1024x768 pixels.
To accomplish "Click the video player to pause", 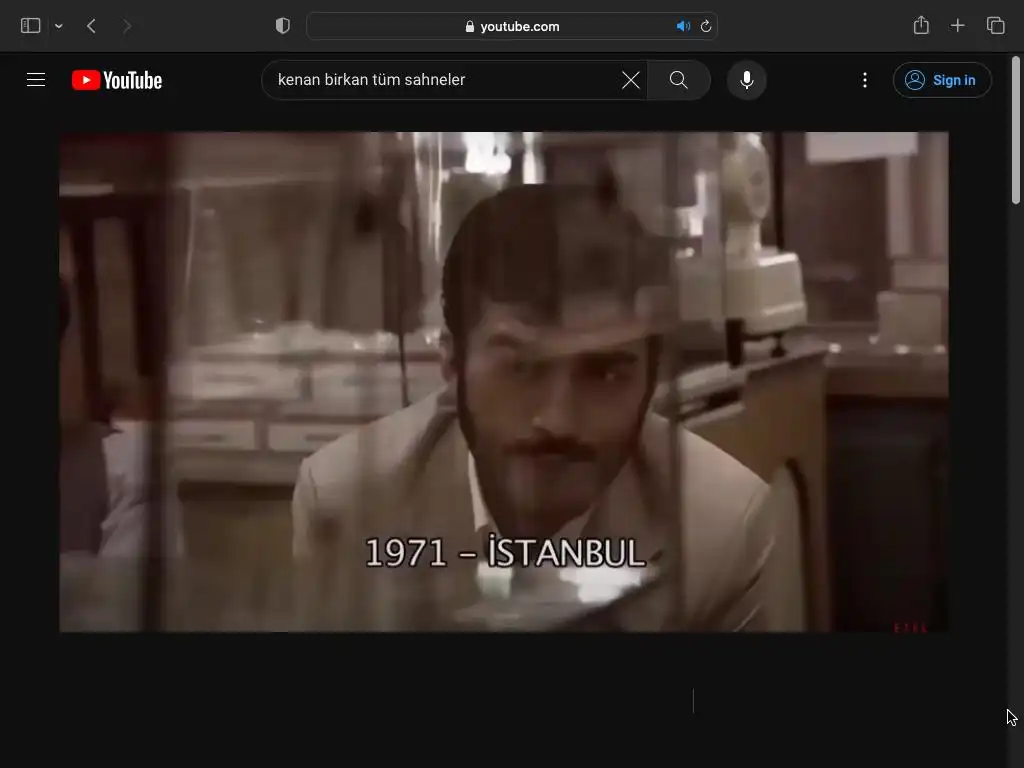I will click(x=504, y=381).
